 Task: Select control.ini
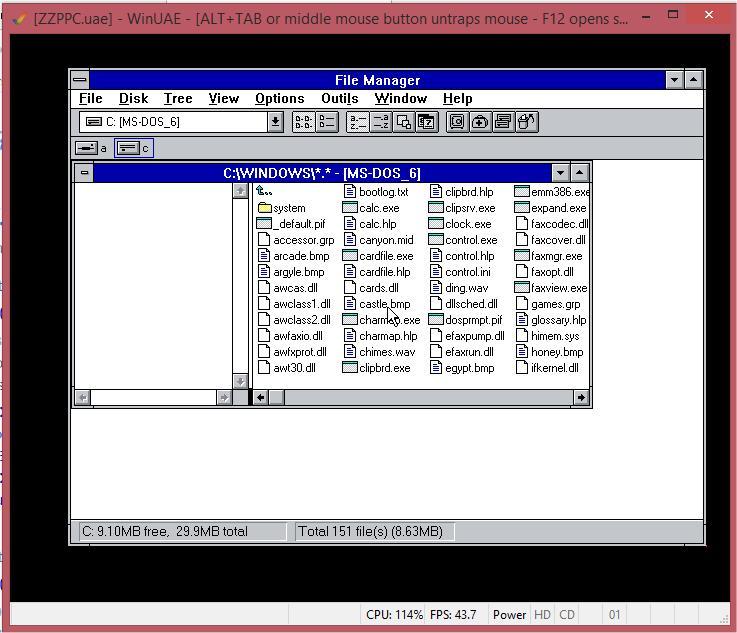pos(460,272)
